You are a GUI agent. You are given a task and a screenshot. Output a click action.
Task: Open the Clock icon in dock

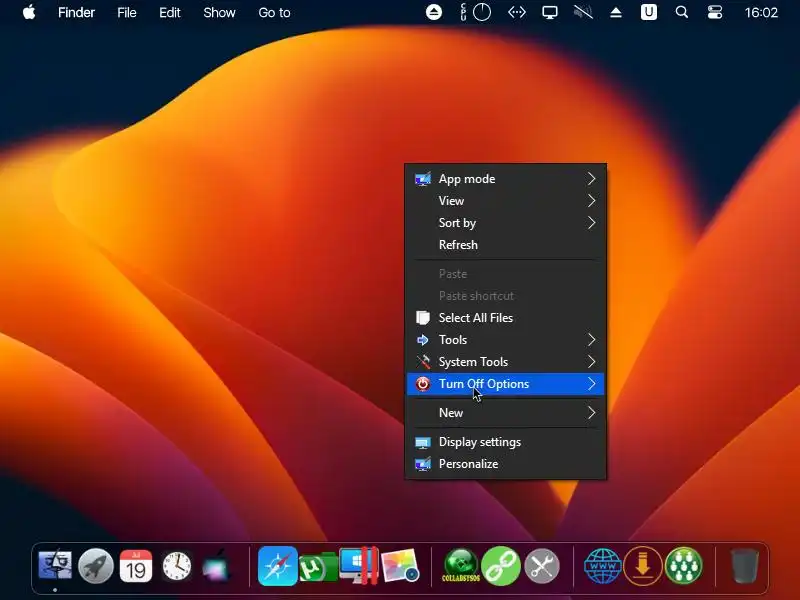[177, 566]
